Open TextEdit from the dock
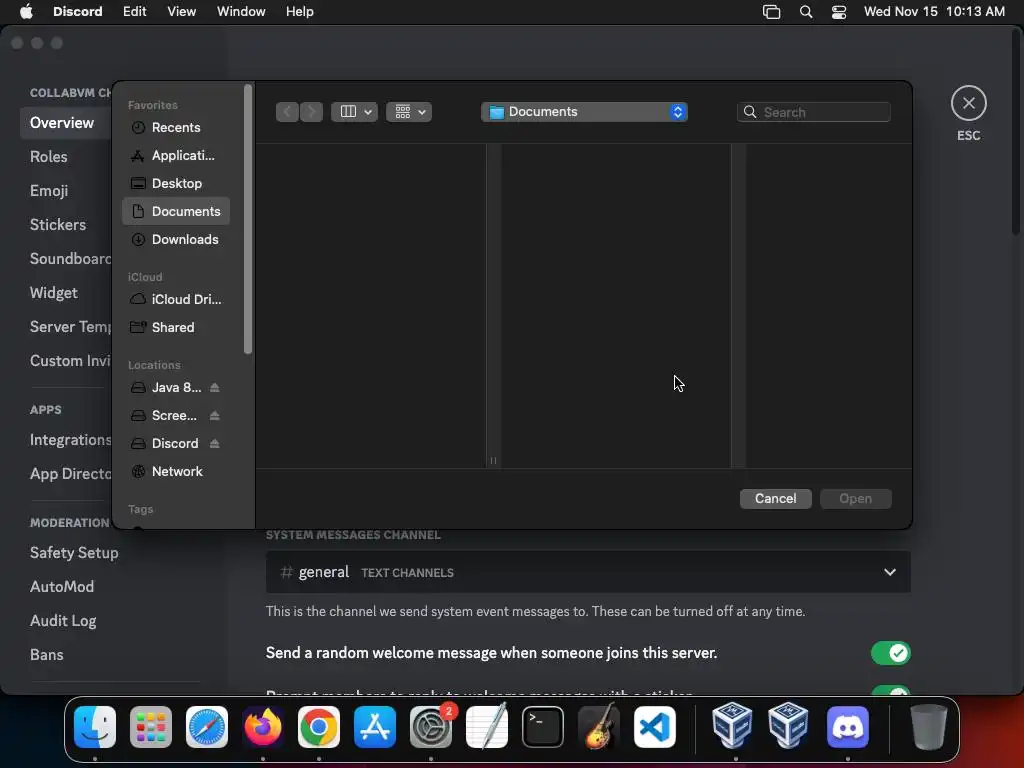The image size is (1024, 768). click(487, 727)
